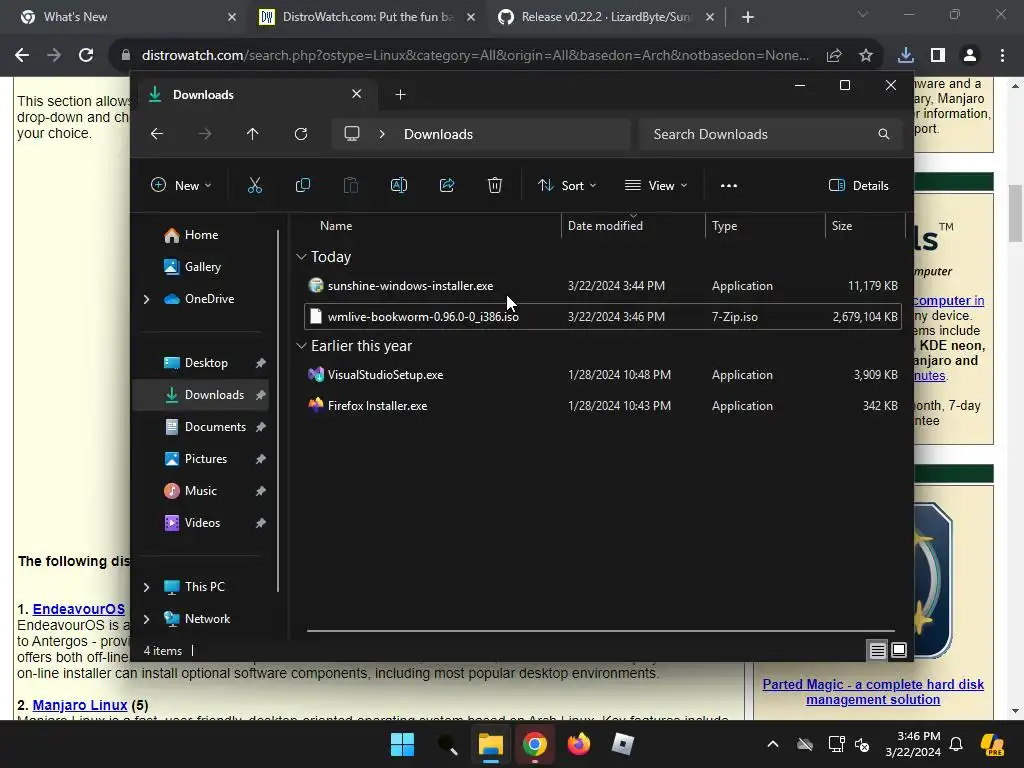This screenshot has height=768, width=1024.
Task: Open Chrome profile avatar icon
Action: click(970, 56)
